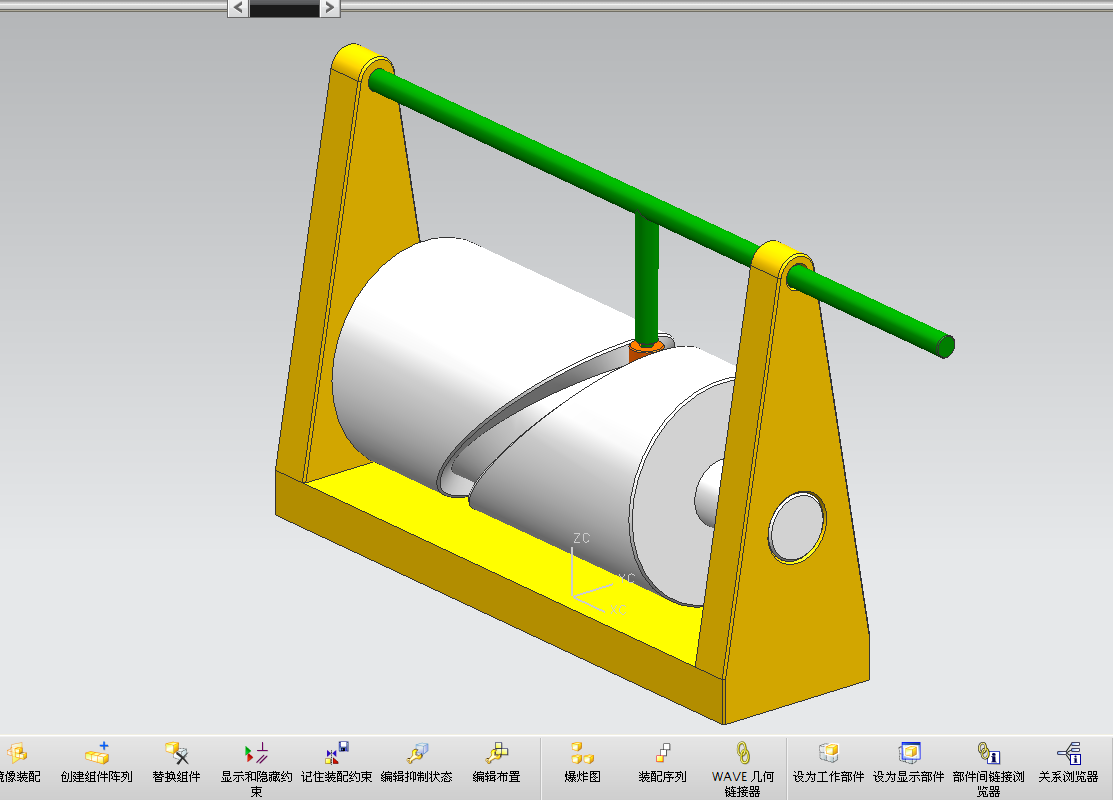The image size is (1113, 800).
Task: Open the 关系浏览器 relations browser
Action: 1068,763
